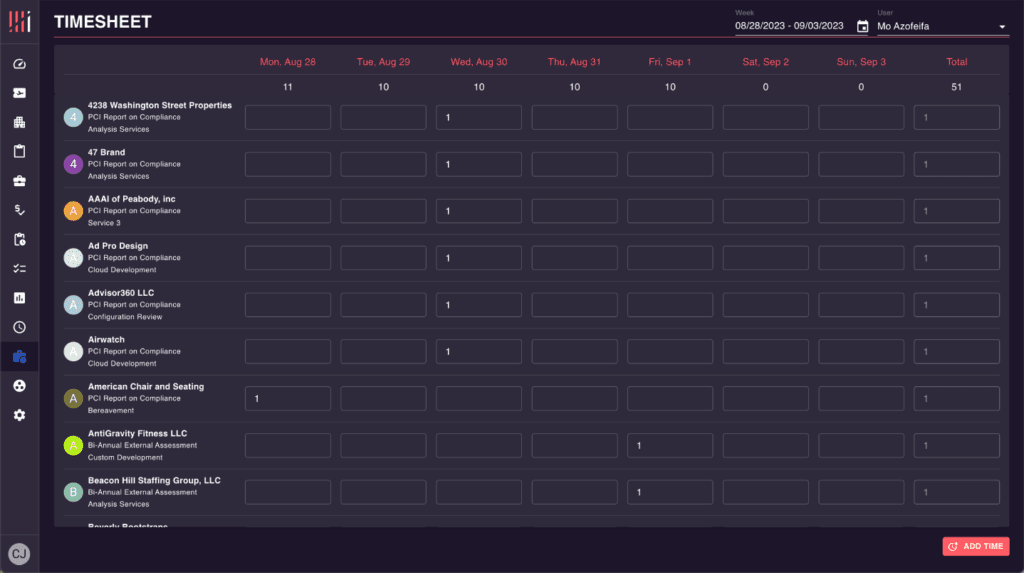Image resolution: width=1024 pixels, height=573 pixels.
Task: Click the Wed, Aug 30 column header
Action: [479, 62]
